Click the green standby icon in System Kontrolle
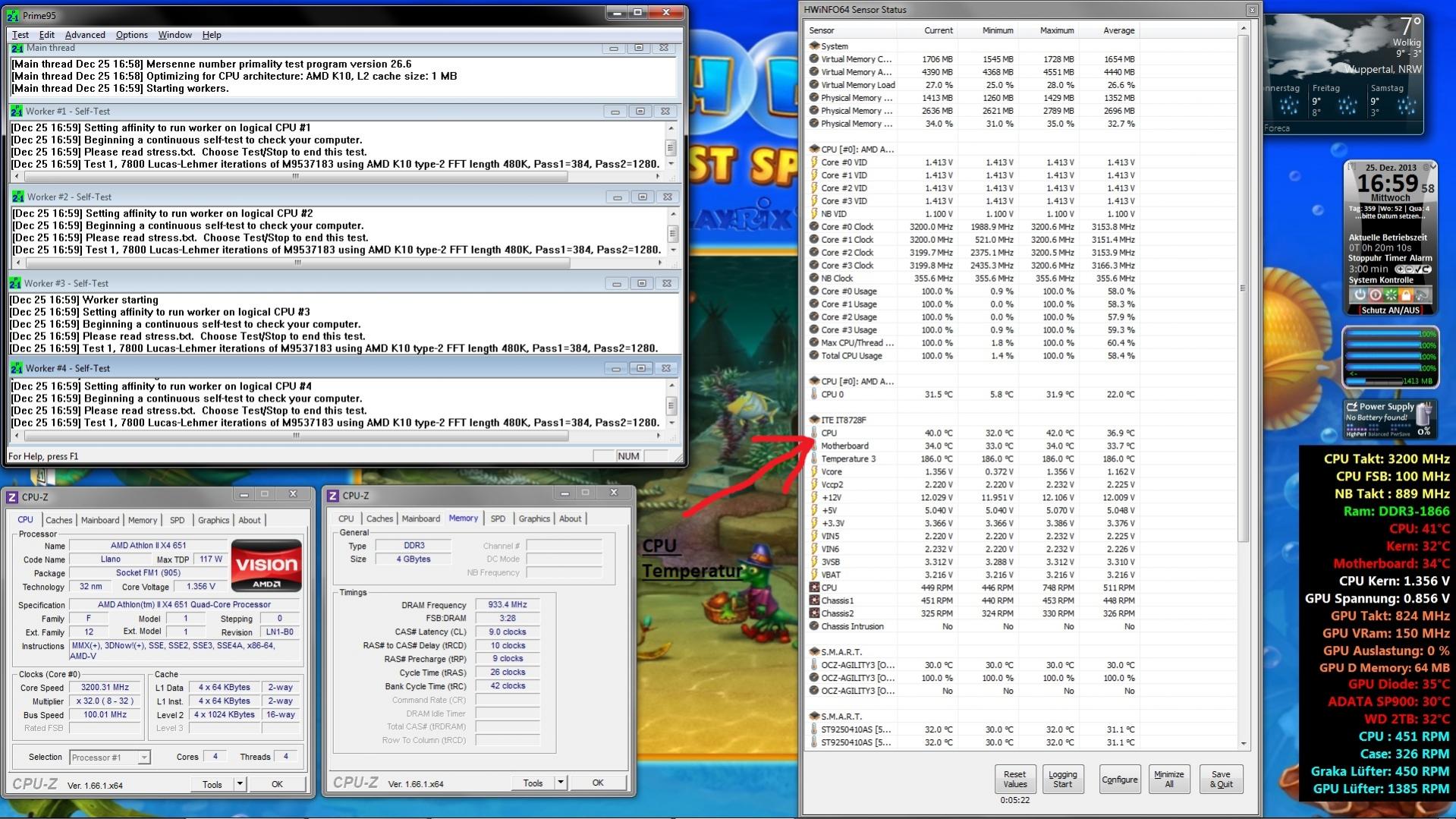 pos(1391,295)
